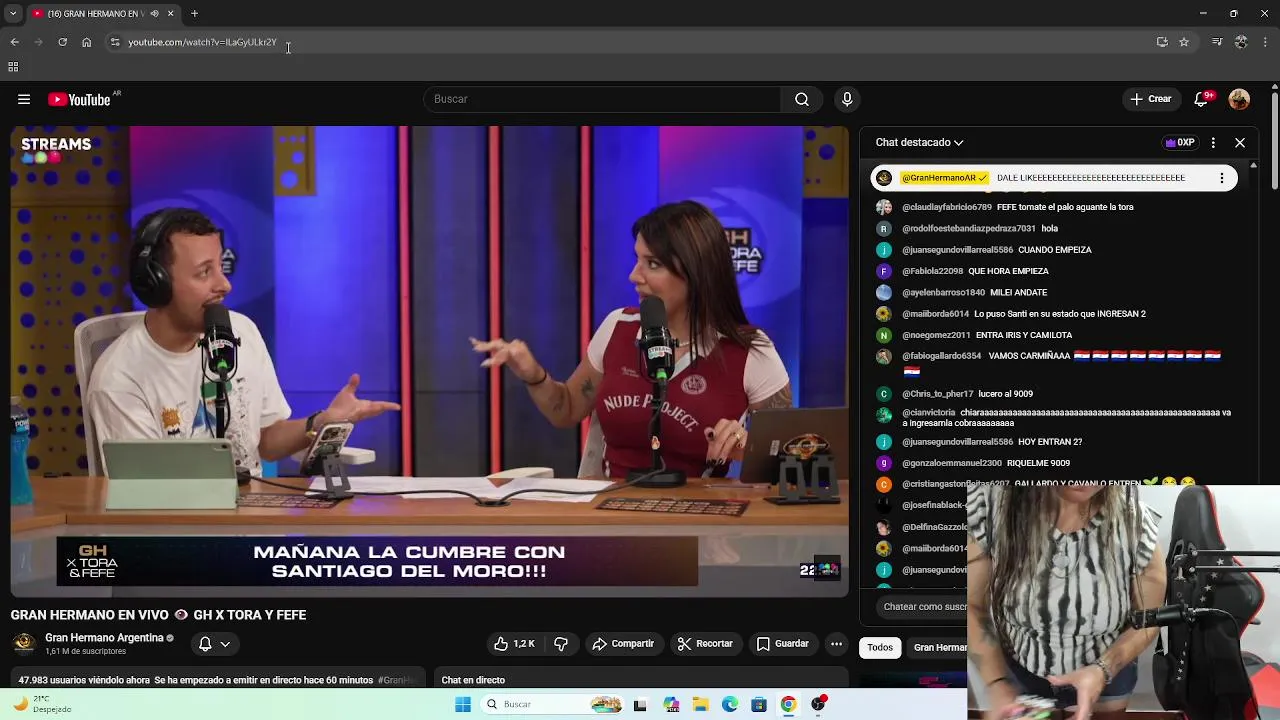Viewport: 1280px width, 720px height.
Task: View site information icon in address bar
Action: pos(115,42)
